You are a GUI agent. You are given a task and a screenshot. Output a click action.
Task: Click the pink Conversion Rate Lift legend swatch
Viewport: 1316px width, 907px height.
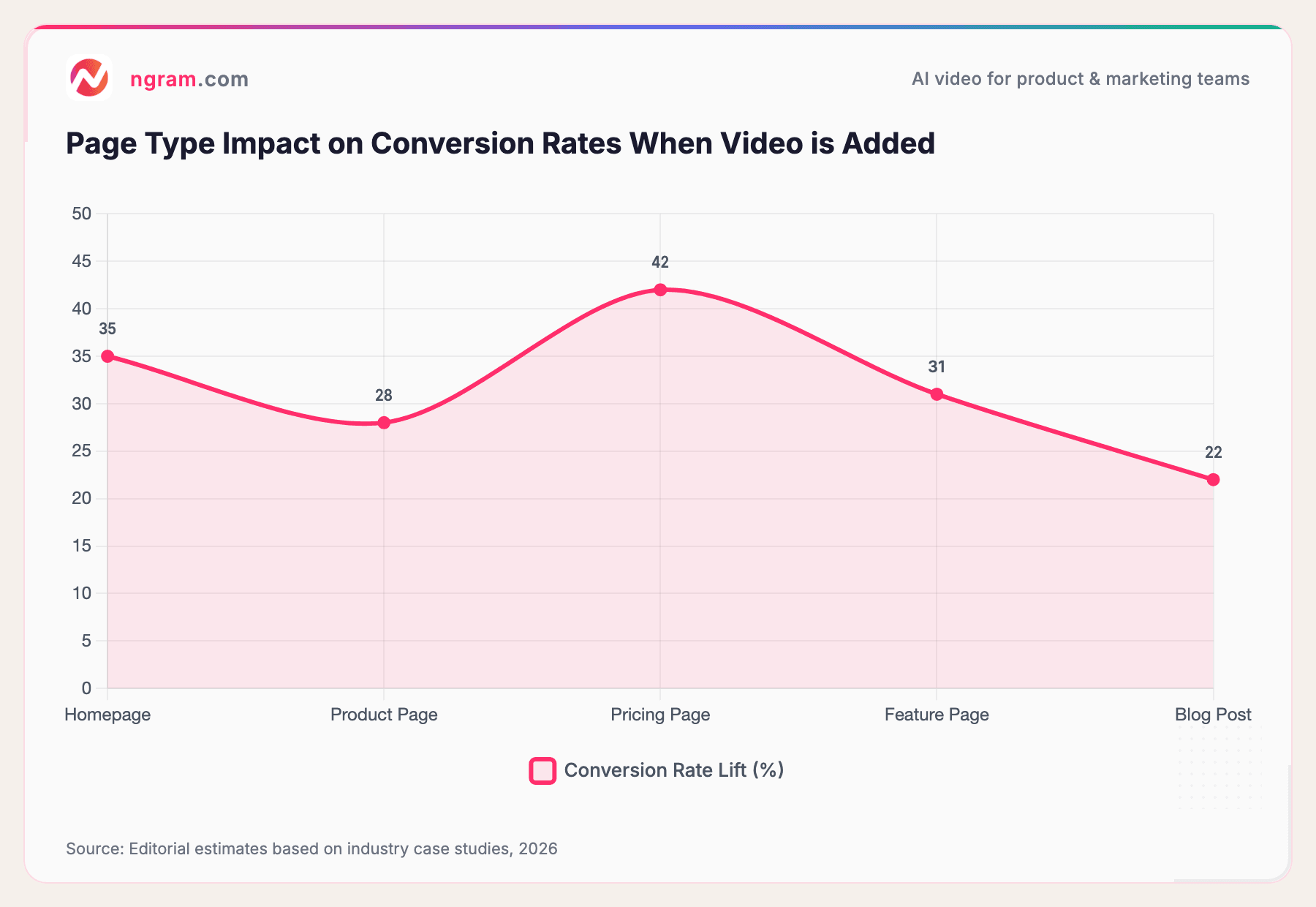click(x=542, y=770)
